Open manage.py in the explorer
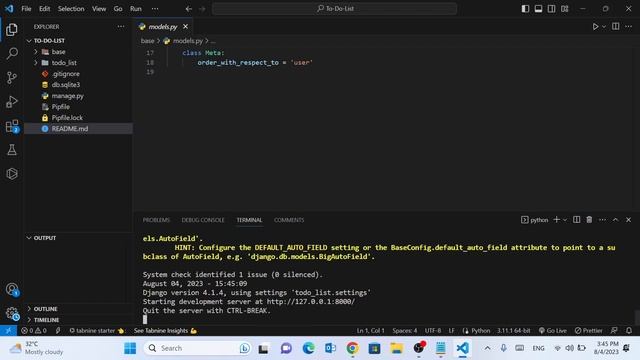Image resolution: width=640 pixels, height=360 pixels. [67, 96]
